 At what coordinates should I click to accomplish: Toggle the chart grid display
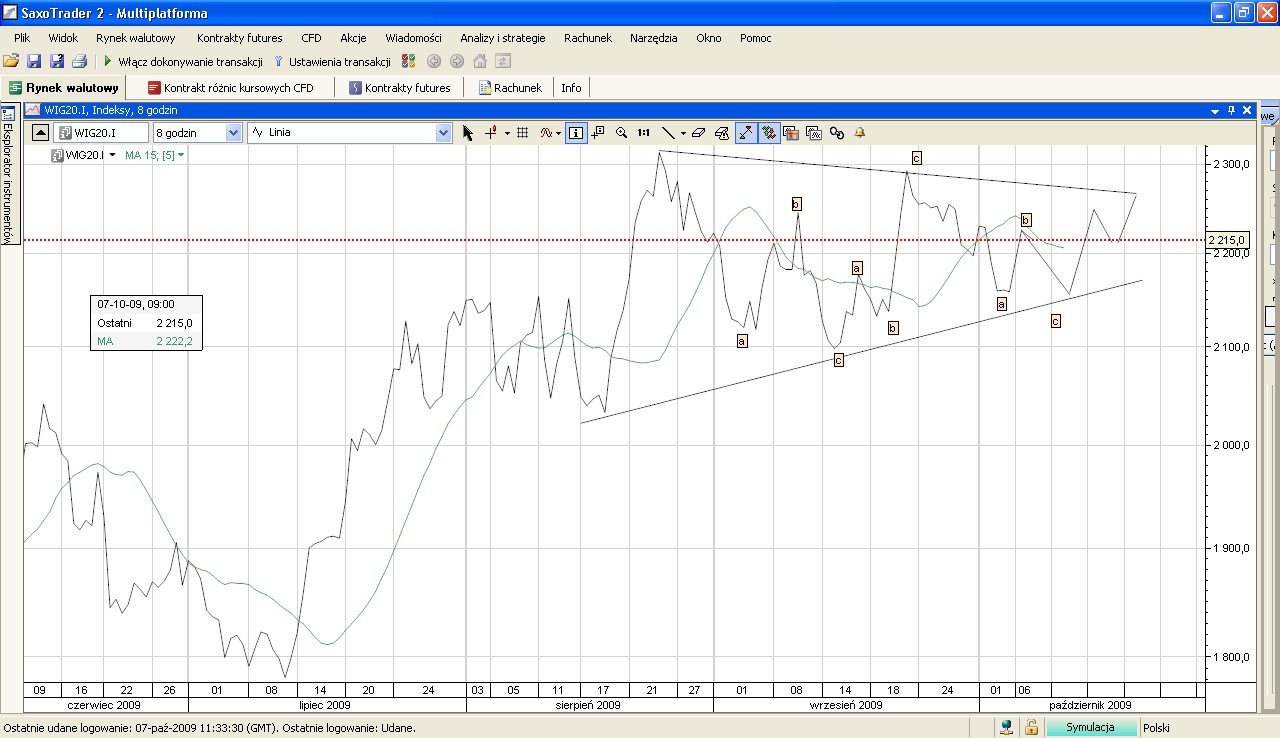(522, 133)
